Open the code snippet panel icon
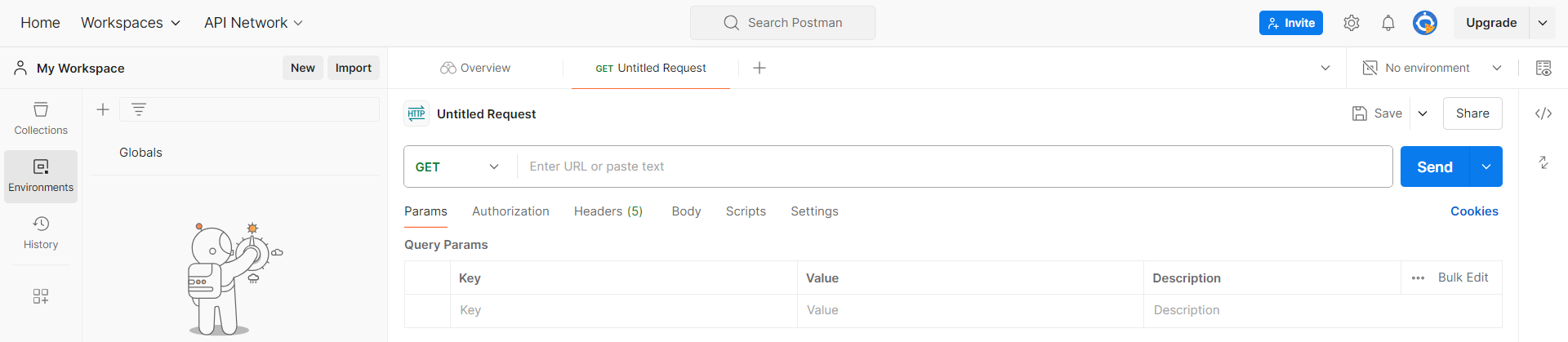The height and width of the screenshot is (342, 1568). 1543,113
